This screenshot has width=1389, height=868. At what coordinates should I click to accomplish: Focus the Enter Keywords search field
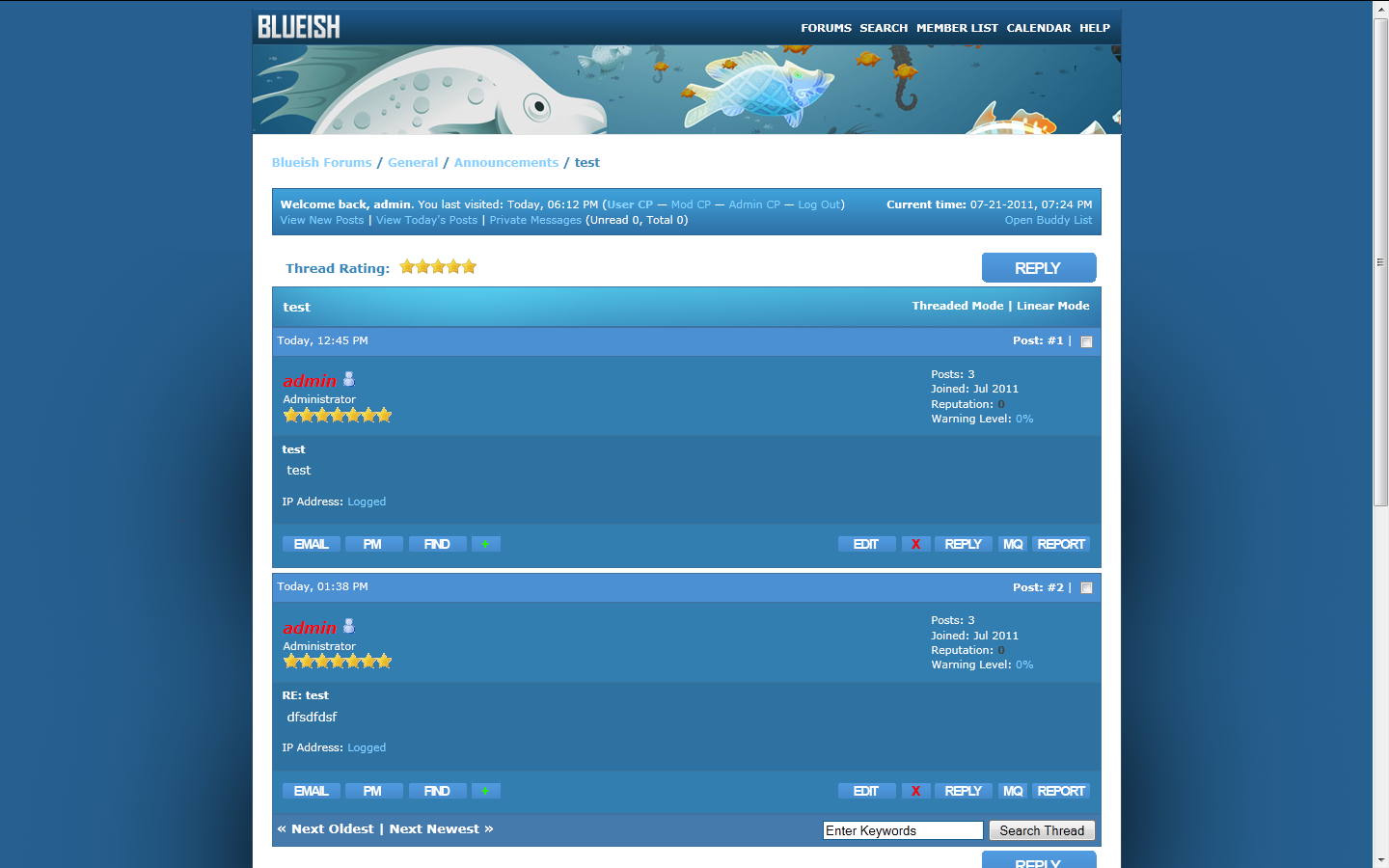[x=902, y=830]
